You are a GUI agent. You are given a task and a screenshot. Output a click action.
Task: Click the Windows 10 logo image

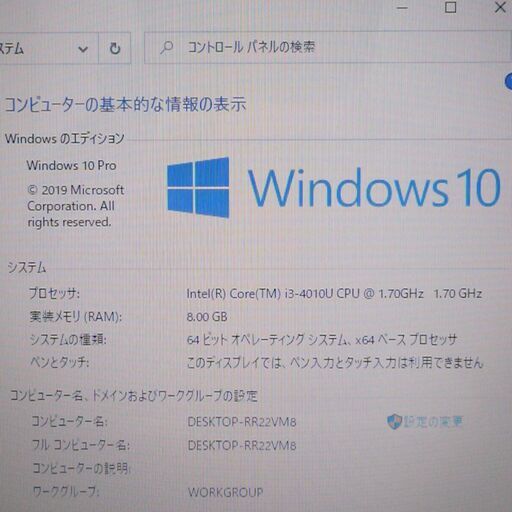(x=333, y=188)
